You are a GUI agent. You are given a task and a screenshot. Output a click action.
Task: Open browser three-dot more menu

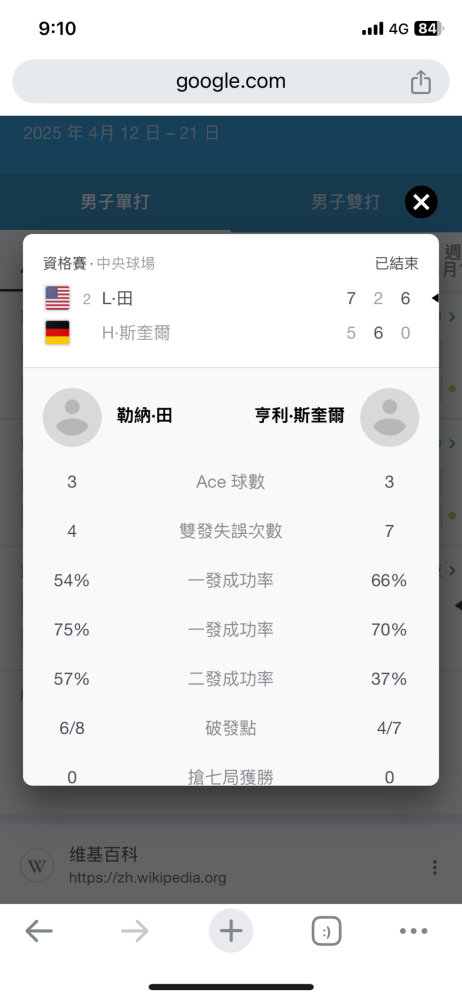[x=414, y=931]
